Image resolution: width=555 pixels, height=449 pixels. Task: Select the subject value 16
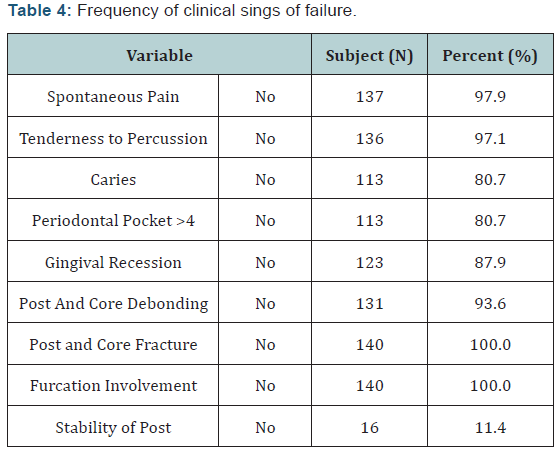pos(370,427)
